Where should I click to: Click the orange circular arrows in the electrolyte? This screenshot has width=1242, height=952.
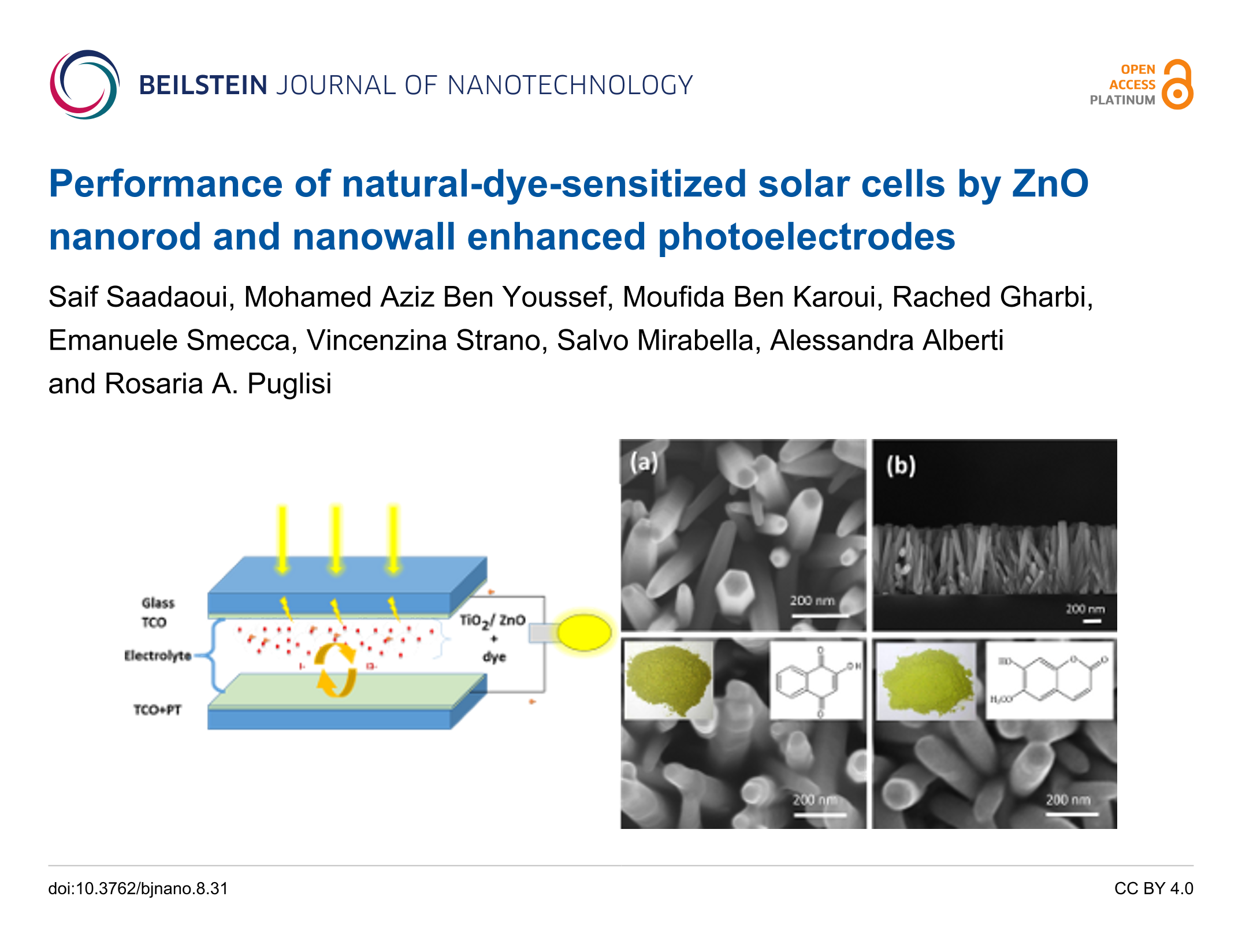click(x=335, y=669)
